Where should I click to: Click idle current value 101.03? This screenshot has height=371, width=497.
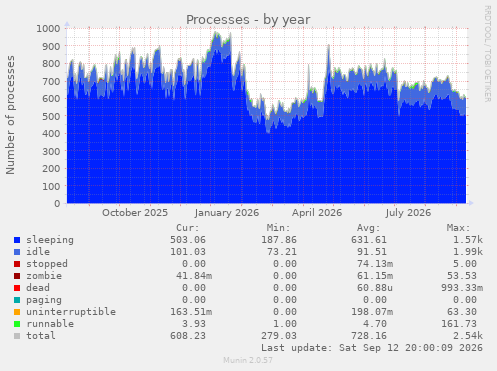pos(188,252)
